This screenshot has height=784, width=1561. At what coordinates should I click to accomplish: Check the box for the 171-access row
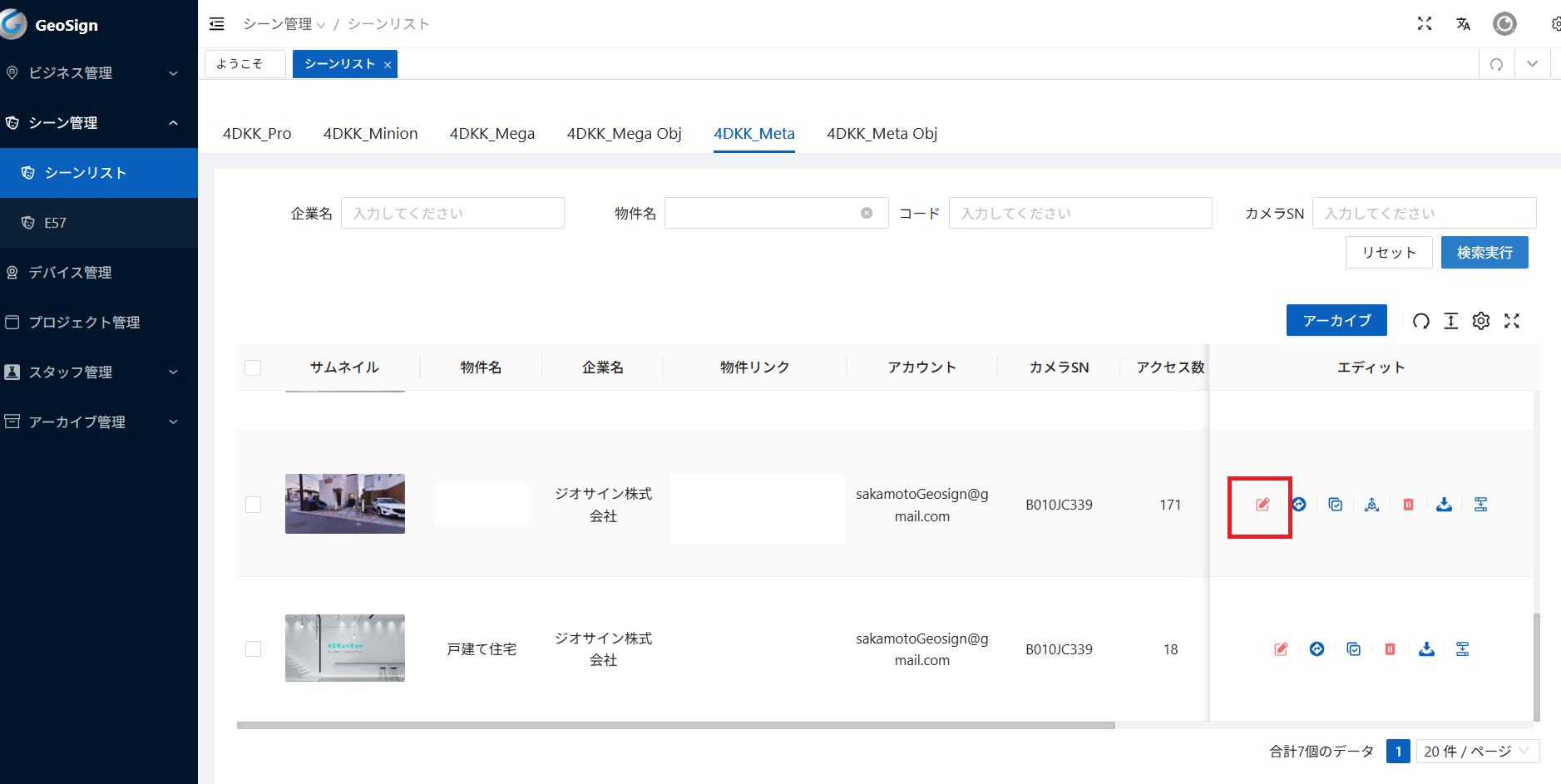(254, 505)
